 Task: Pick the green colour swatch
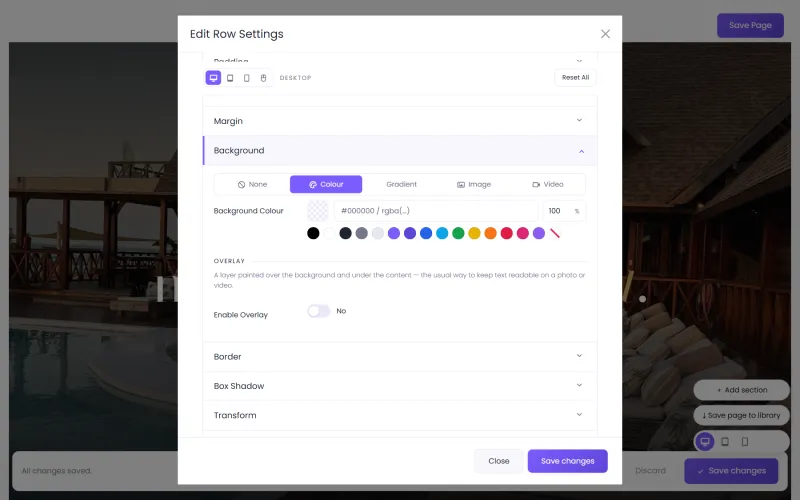coord(458,233)
